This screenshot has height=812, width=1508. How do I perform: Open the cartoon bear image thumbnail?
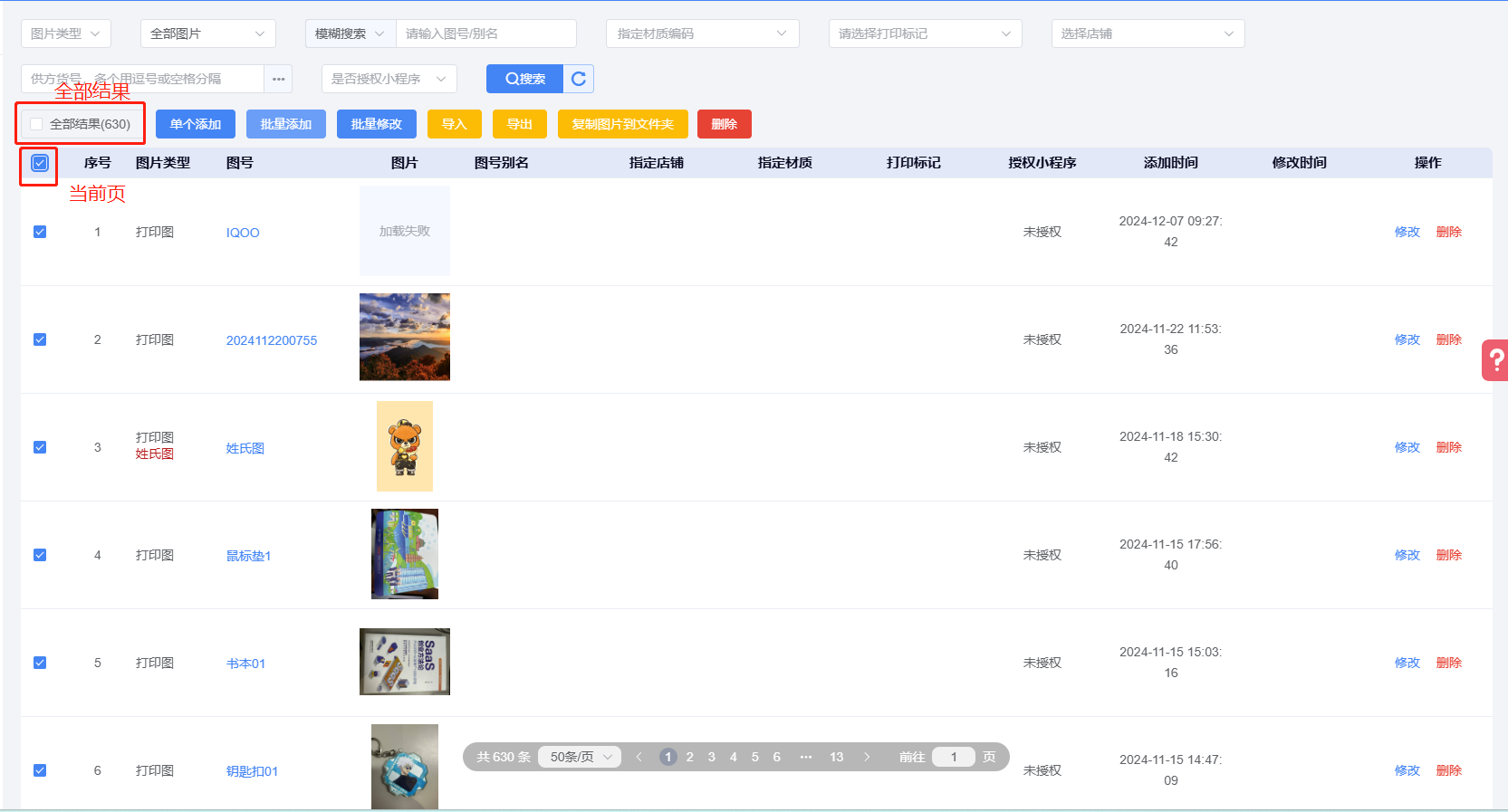404,446
